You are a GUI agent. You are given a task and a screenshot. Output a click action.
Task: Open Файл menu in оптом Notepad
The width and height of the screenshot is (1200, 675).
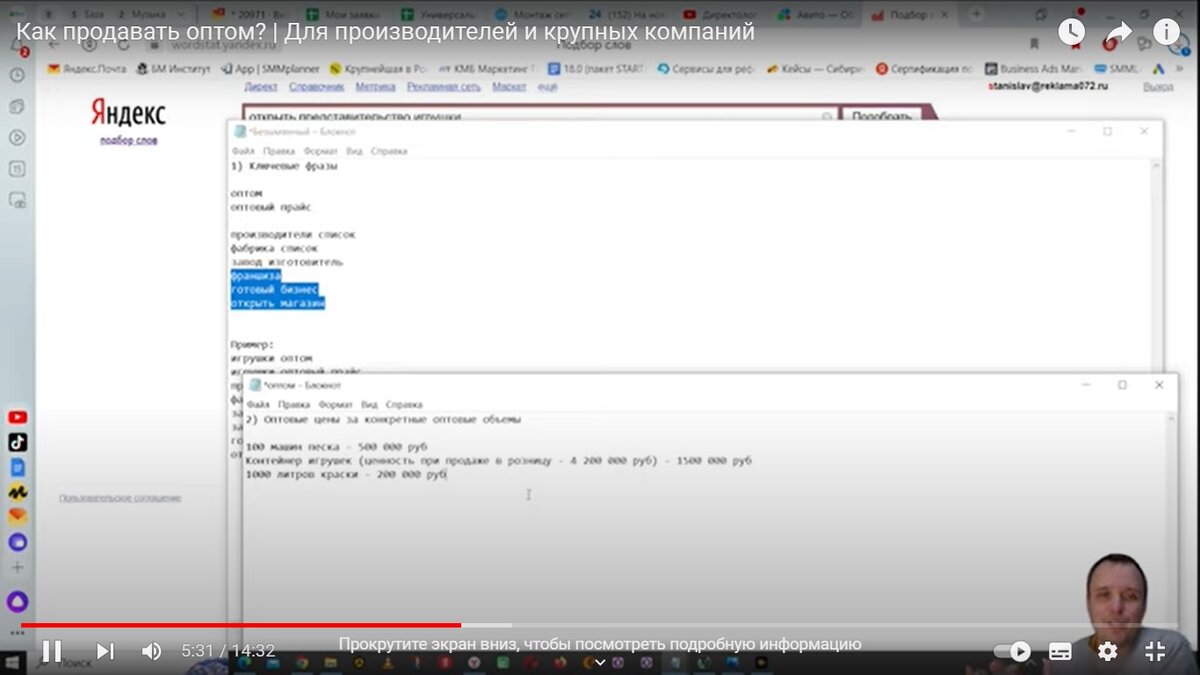click(x=258, y=405)
